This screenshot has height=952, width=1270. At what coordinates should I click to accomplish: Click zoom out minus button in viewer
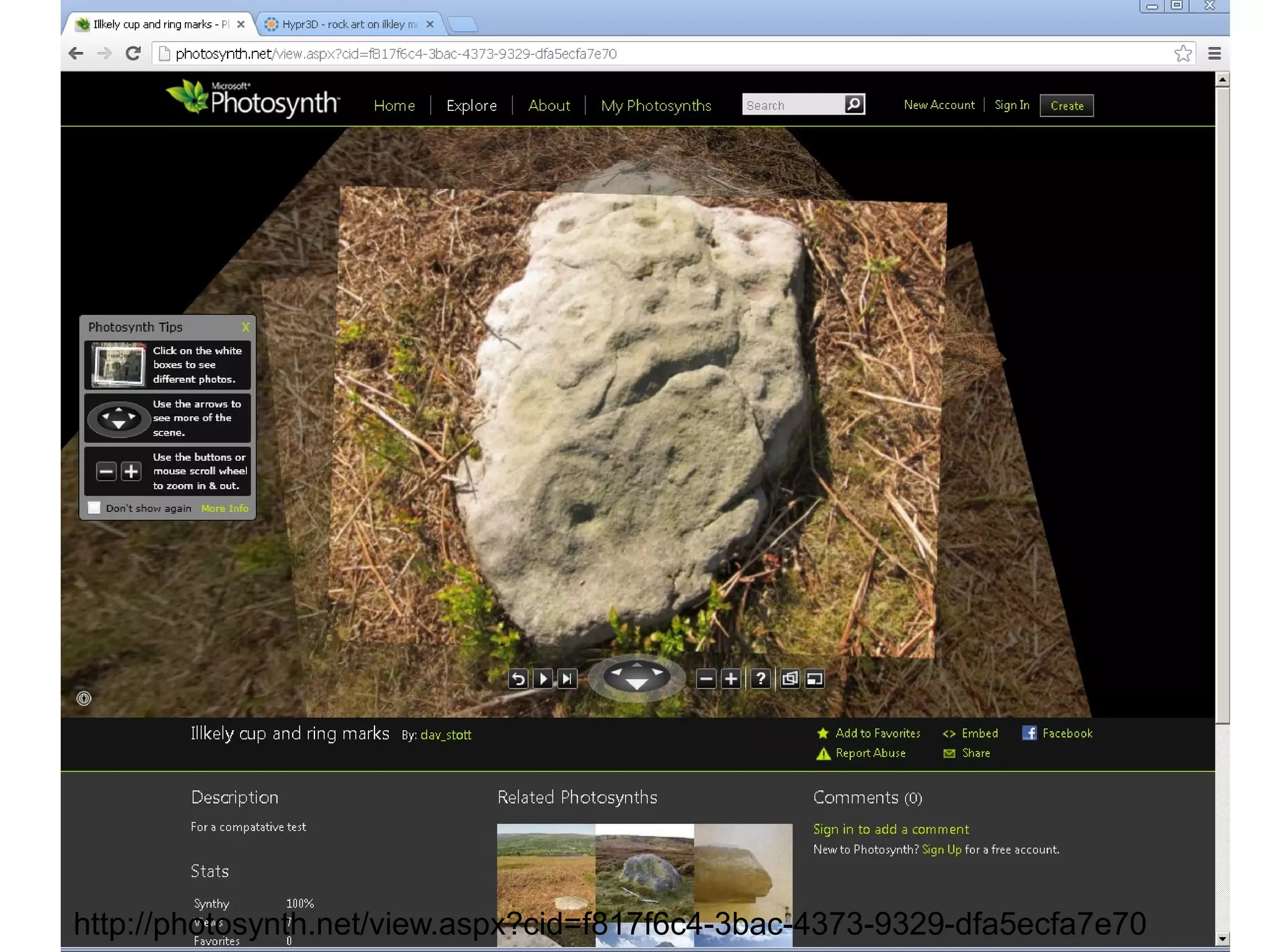[x=706, y=679]
